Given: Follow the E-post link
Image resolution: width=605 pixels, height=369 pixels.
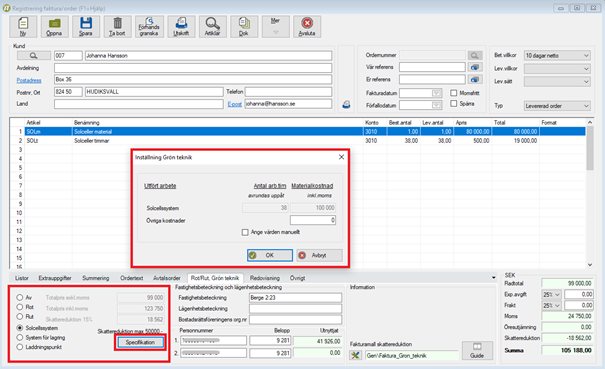Looking at the screenshot, I should click(x=234, y=104).
